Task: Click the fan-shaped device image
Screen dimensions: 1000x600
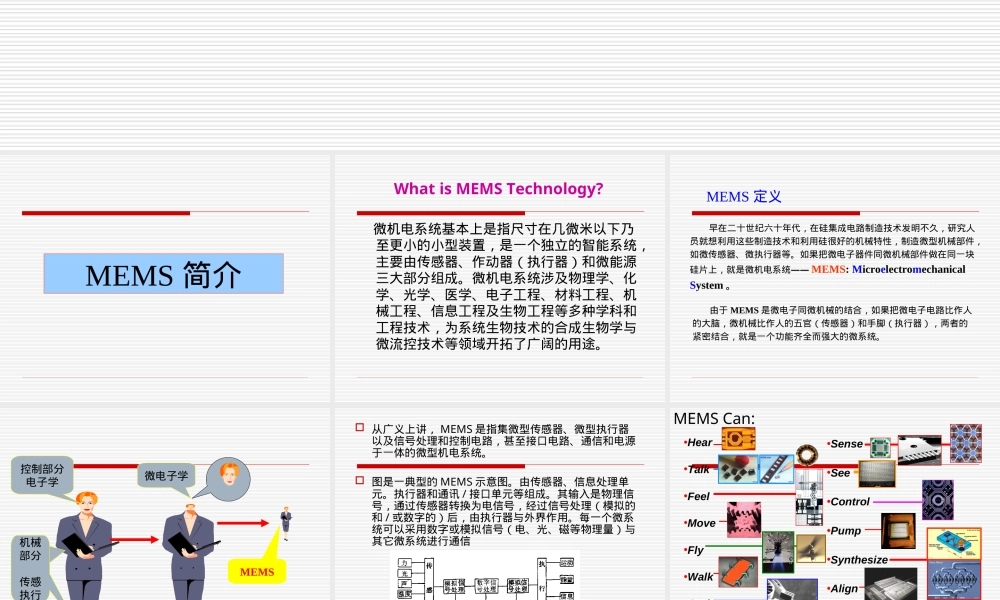Action: coord(810,548)
